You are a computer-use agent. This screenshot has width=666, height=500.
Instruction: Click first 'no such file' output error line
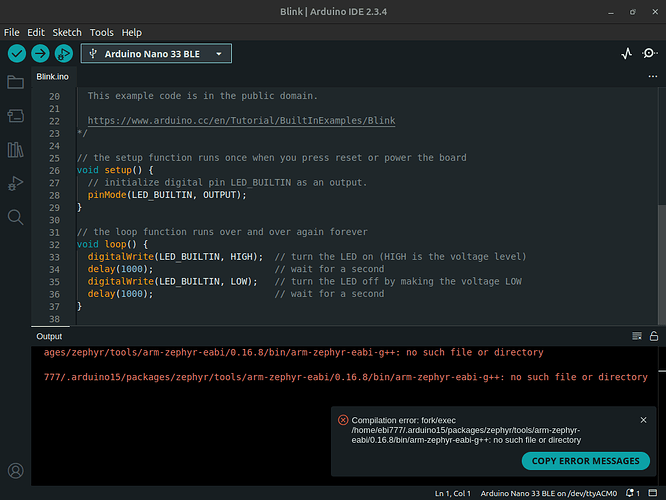[293, 352]
